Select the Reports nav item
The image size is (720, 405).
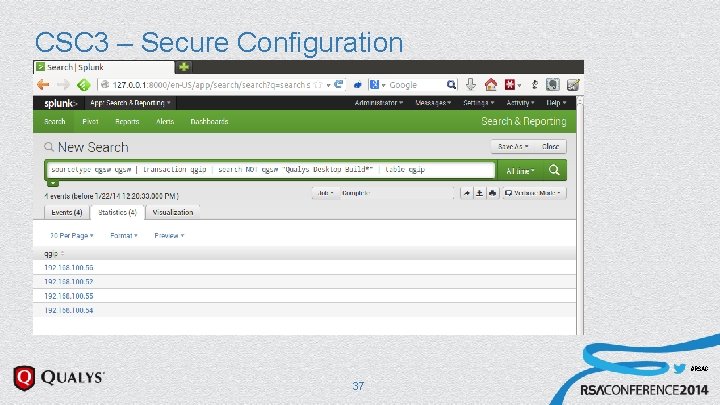click(127, 122)
